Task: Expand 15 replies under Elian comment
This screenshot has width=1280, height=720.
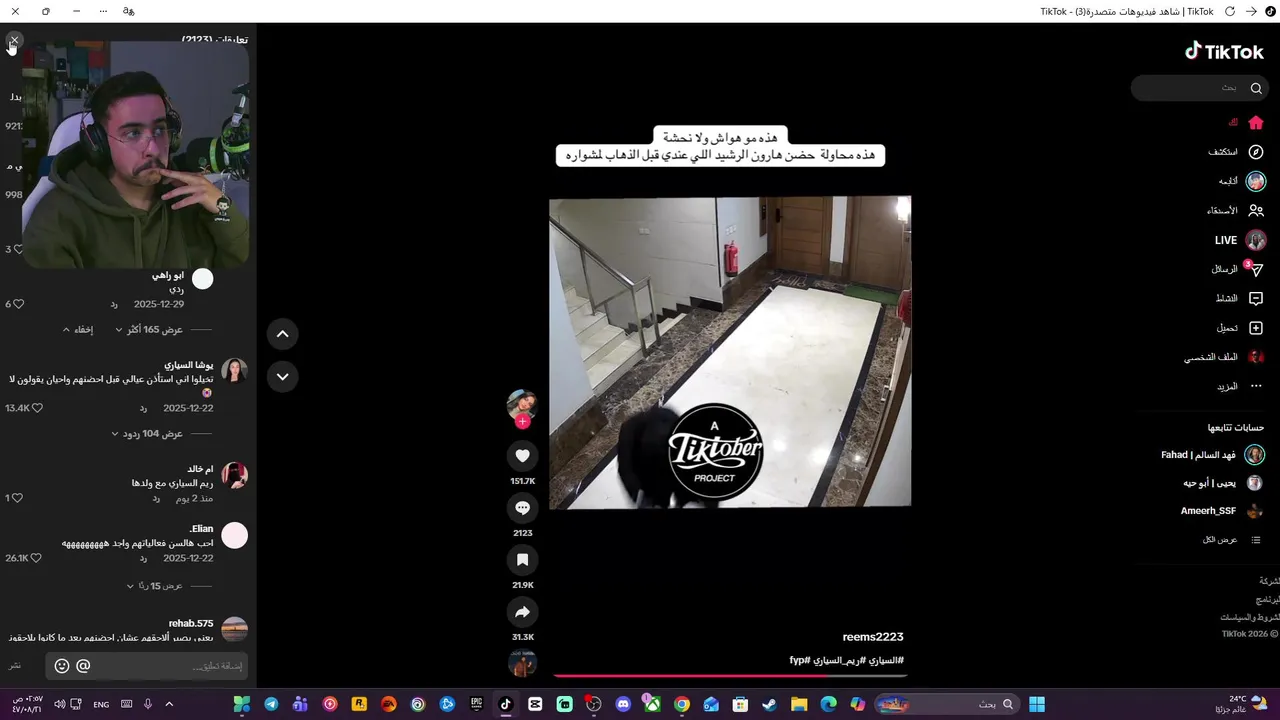Action: 154,586
